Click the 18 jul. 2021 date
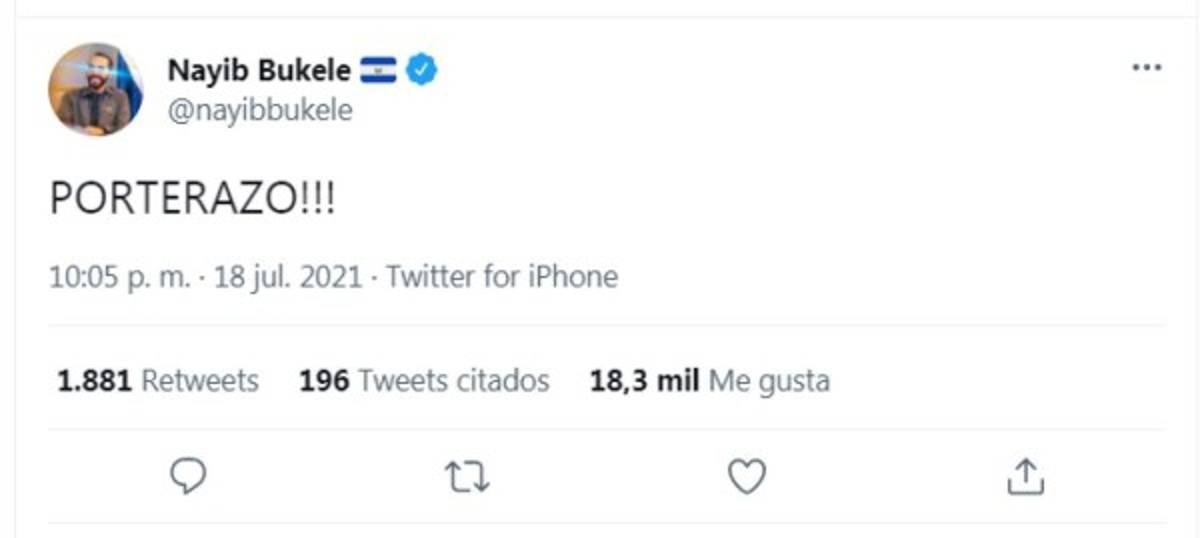The height and width of the screenshot is (538, 1200). (288, 276)
